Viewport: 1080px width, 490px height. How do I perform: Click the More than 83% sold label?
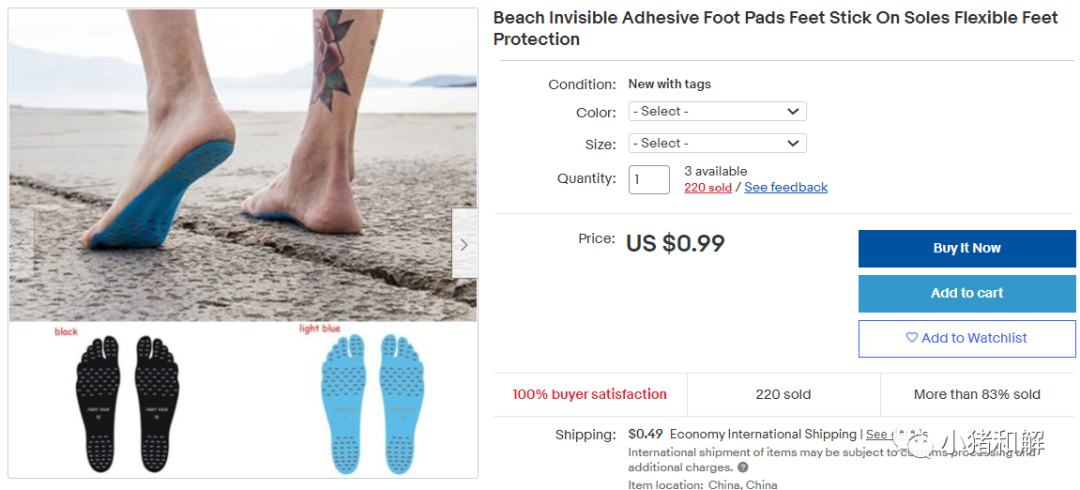click(x=976, y=394)
